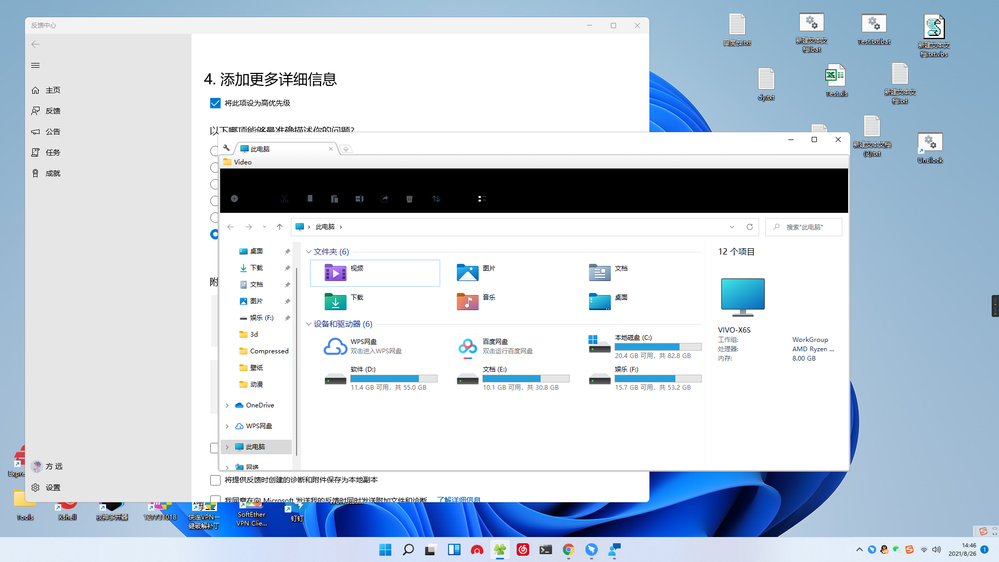Click the rename icon in the explorer toolbar

[x=359, y=199]
